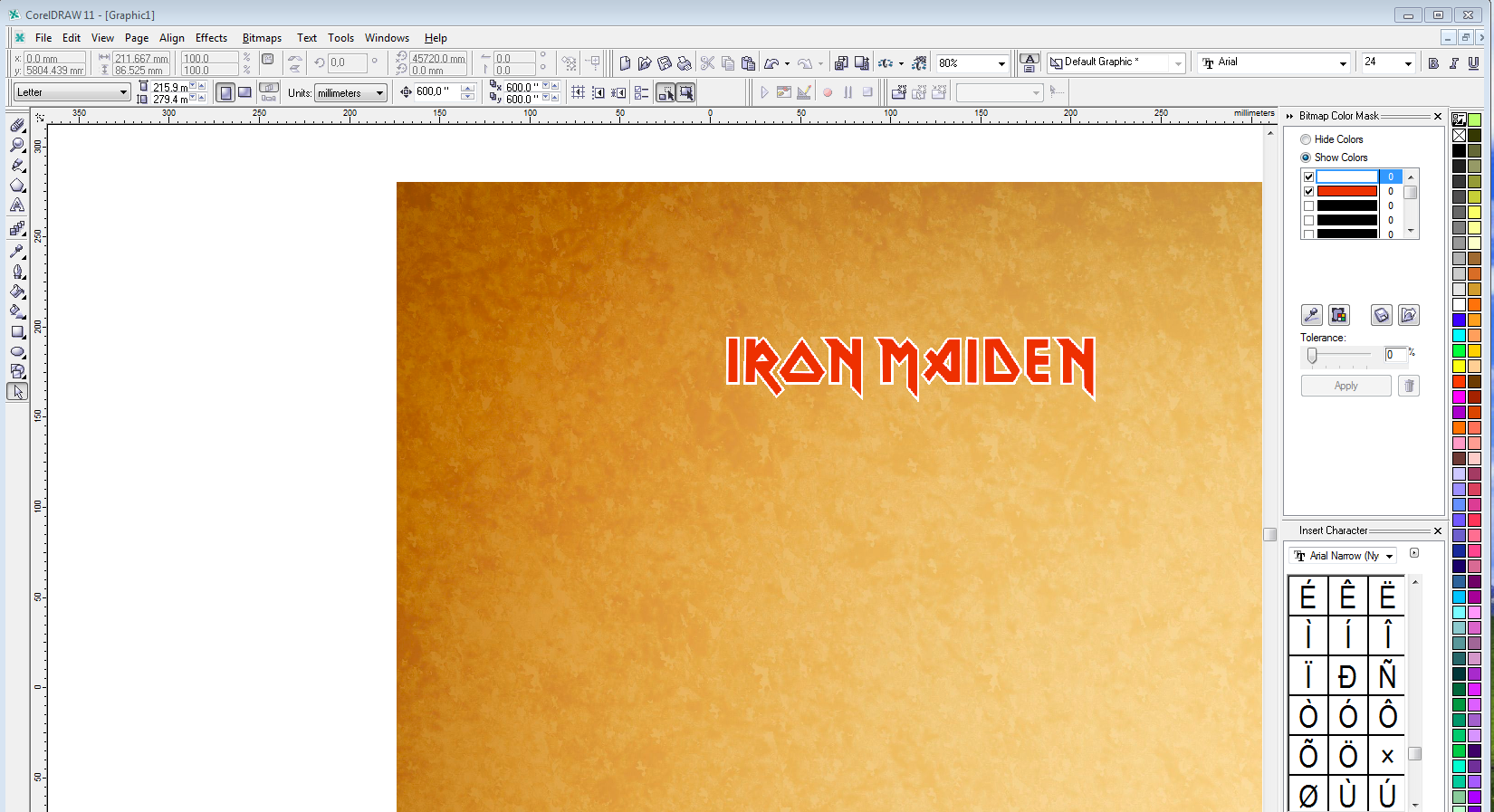Click the Cut scissors icon
The image size is (1494, 812).
click(x=708, y=63)
